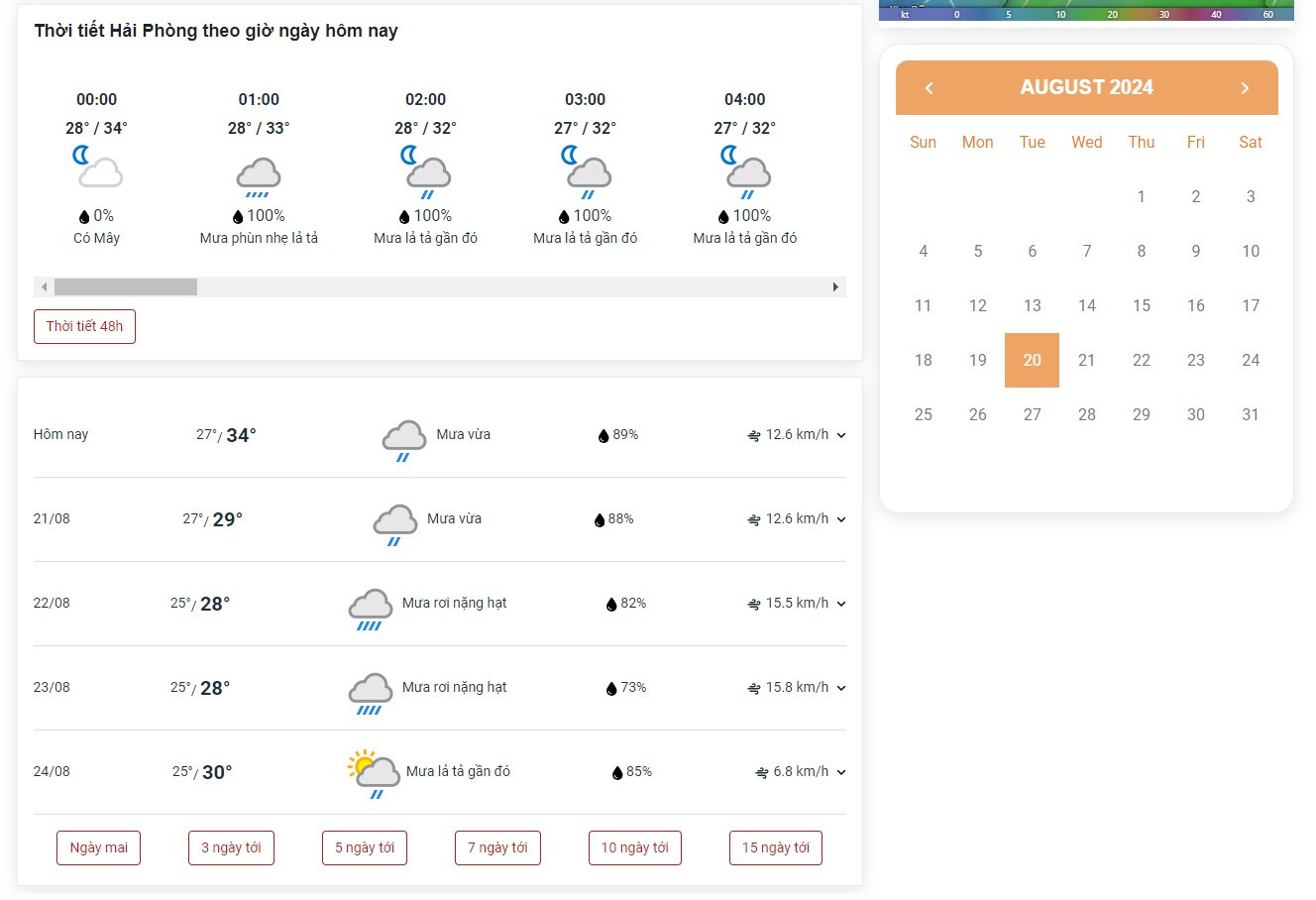Click the Mưa phùn nhẹ lả tả description
This screenshot has height=900, width=1316.
point(259,238)
